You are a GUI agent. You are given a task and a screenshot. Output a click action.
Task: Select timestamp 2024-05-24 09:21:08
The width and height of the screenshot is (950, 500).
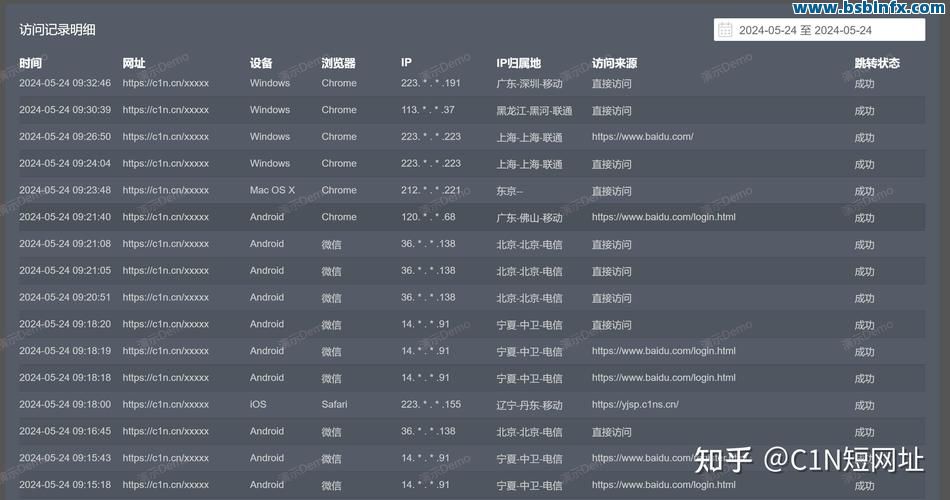point(65,244)
